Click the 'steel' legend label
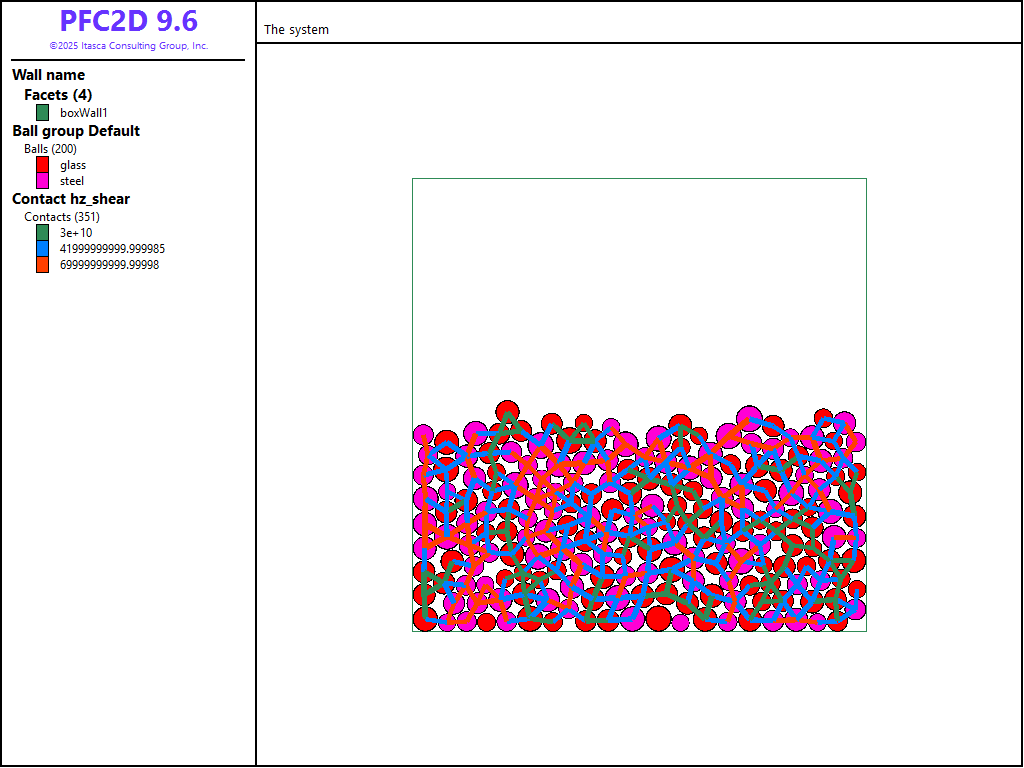Viewport: 1024px width, 768px height. pyautogui.click(x=72, y=181)
